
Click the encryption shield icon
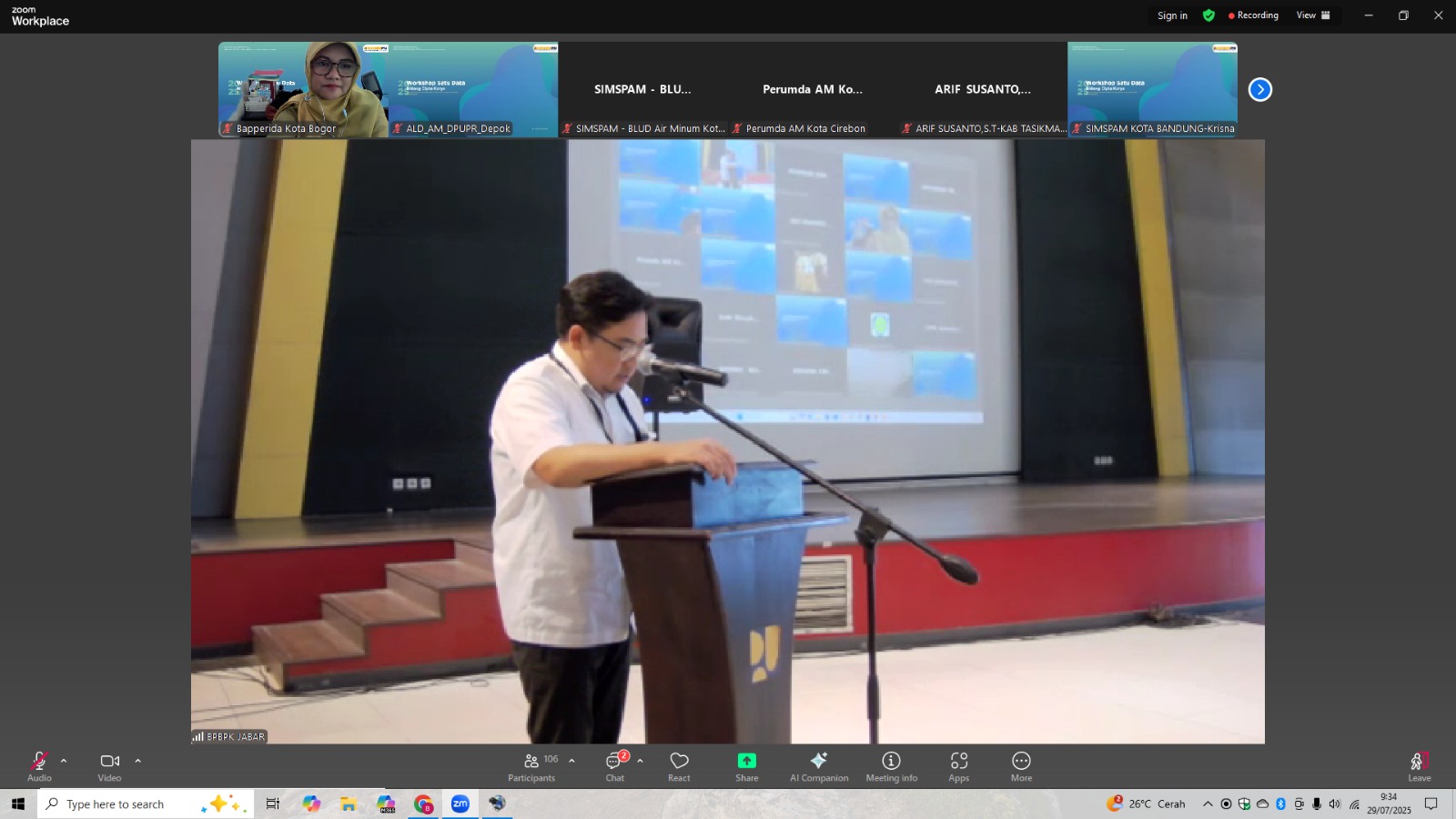click(1208, 15)
